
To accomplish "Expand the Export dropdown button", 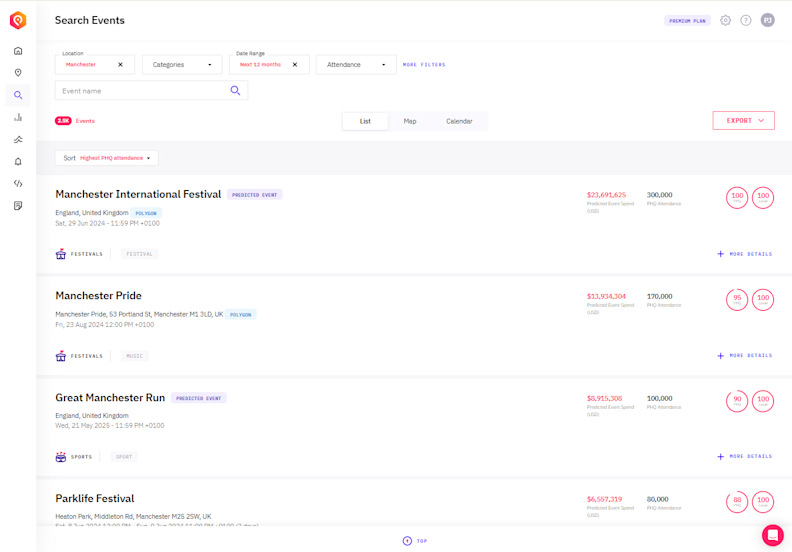I will tap(743, 121).
